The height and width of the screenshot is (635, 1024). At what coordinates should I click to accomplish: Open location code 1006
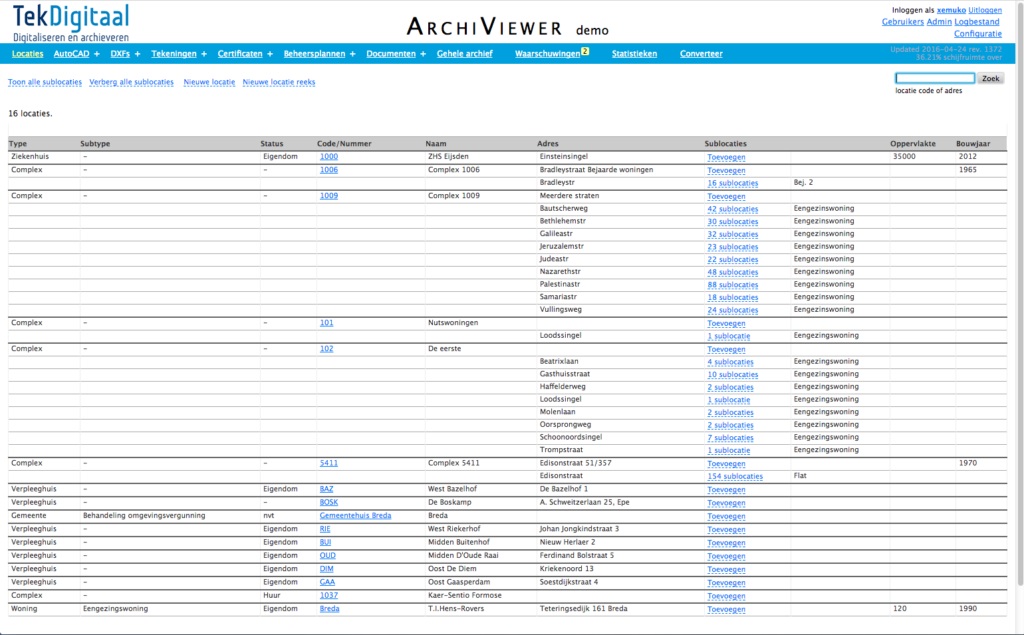pyautogui.click(x=328, y=170)
